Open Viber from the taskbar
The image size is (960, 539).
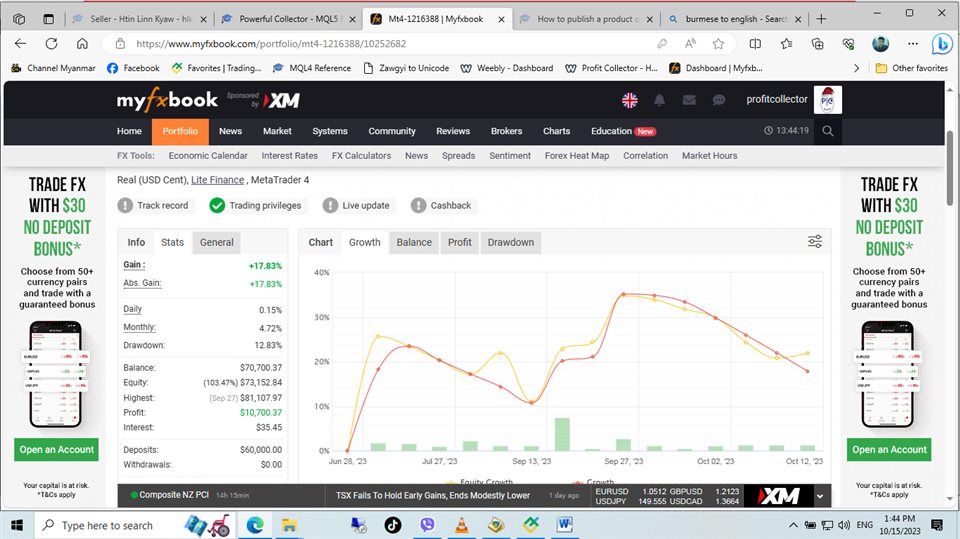(x=427, y=525)
